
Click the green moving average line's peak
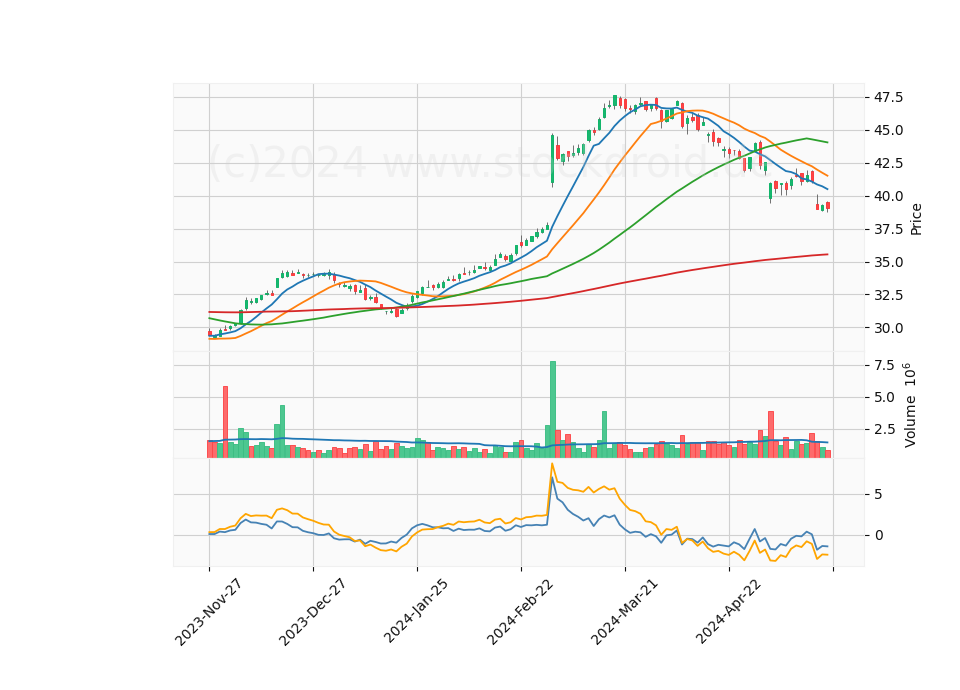tap(807, 138)
